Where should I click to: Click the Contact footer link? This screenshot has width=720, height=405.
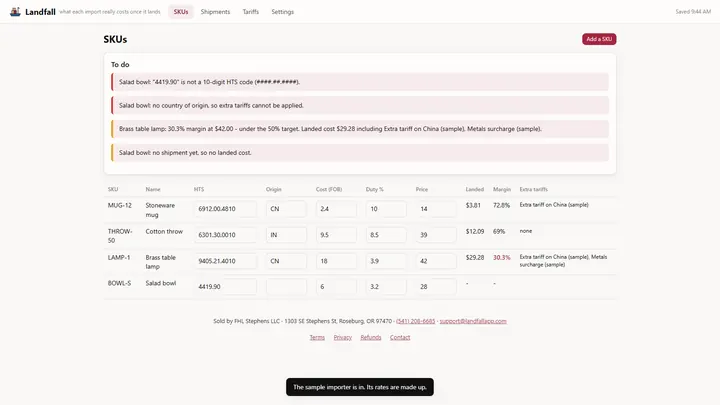click(400, 337)
